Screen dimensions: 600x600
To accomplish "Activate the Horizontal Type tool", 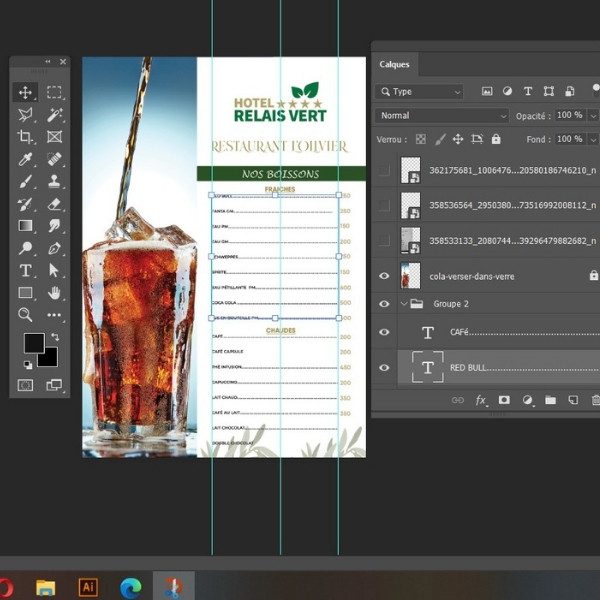I will (x=26, y=270).
